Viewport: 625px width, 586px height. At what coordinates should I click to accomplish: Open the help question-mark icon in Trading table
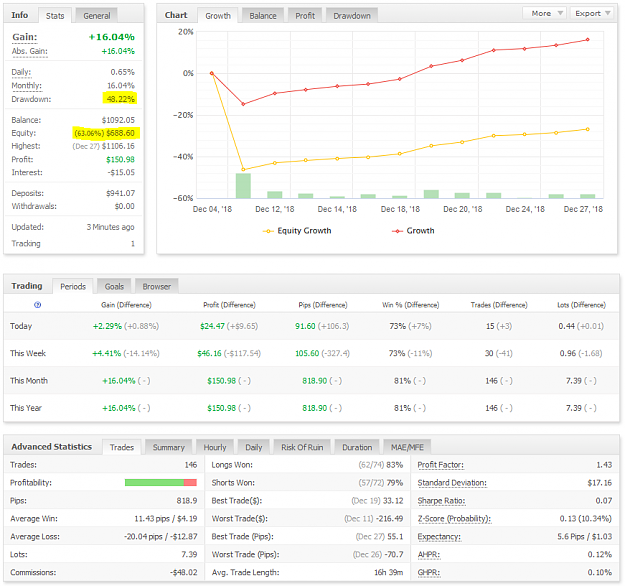(37, 305)
